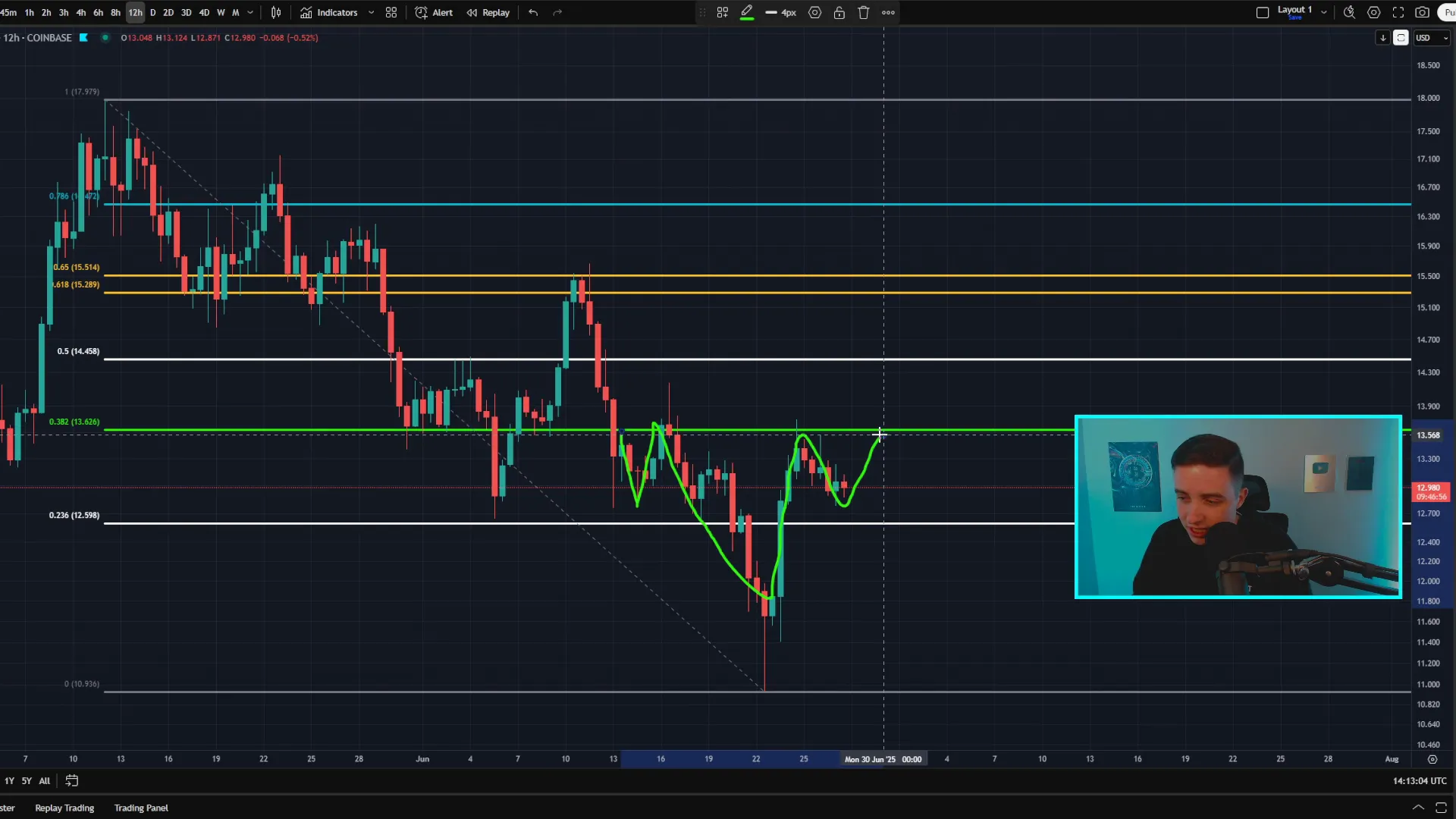Screen dimensions: 1456x819
Task: Open the candlestick chart type selector
Action: click(x=276, y=12)
